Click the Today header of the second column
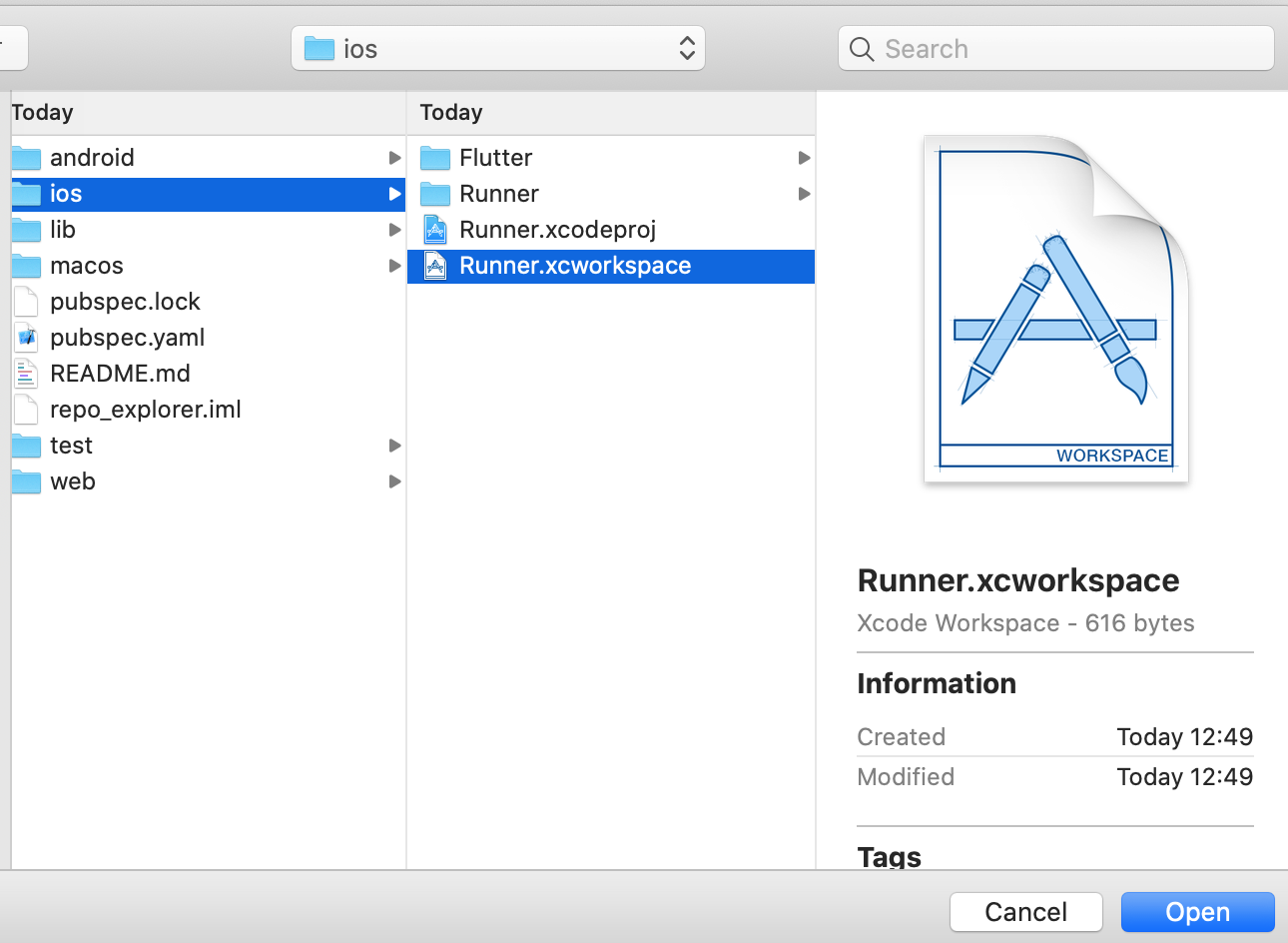The height and width of the screenshot is (943, 1288). (451, 112)
